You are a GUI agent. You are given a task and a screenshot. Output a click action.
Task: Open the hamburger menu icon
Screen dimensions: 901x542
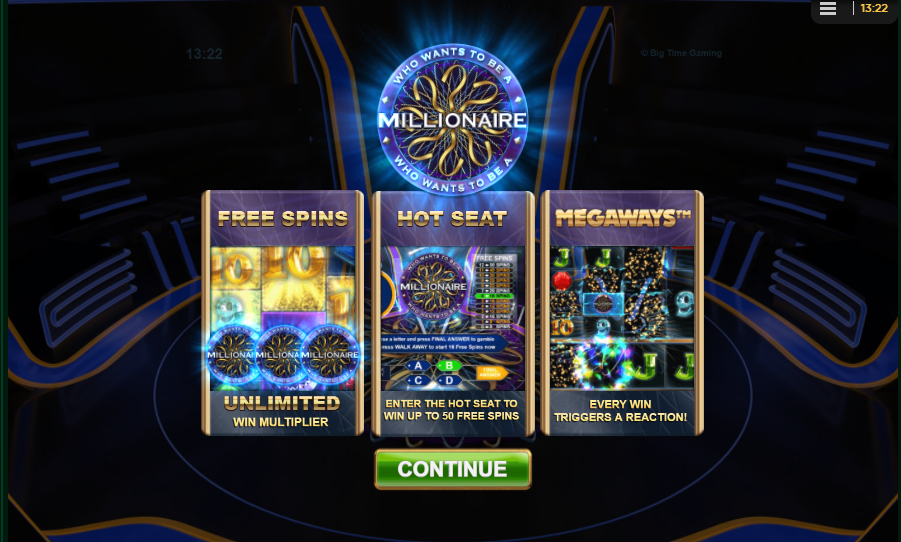(827, 8)
